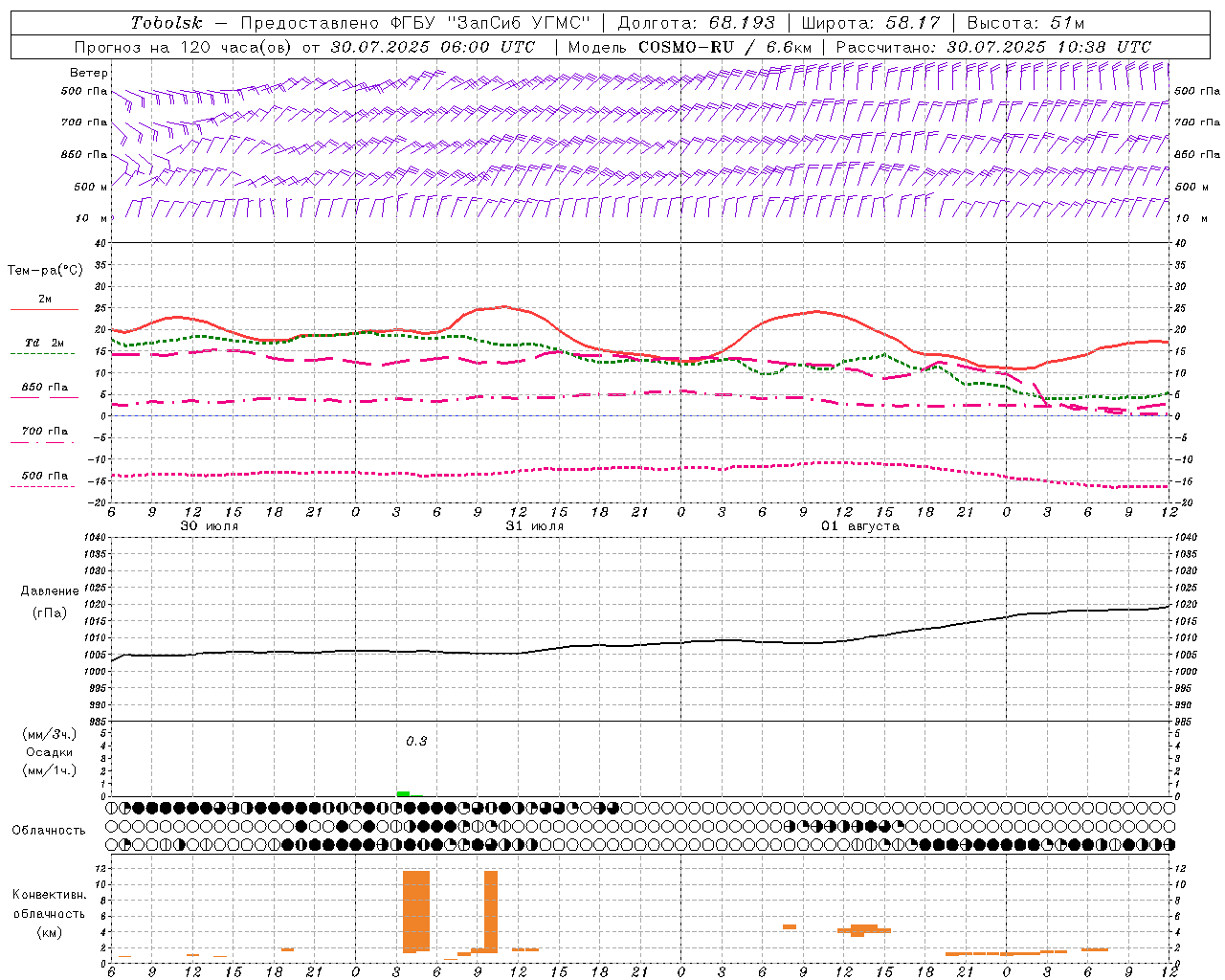Click the '0.3' precipitation amount value
The image size is (1225, 980).
(x=416, y=742)
